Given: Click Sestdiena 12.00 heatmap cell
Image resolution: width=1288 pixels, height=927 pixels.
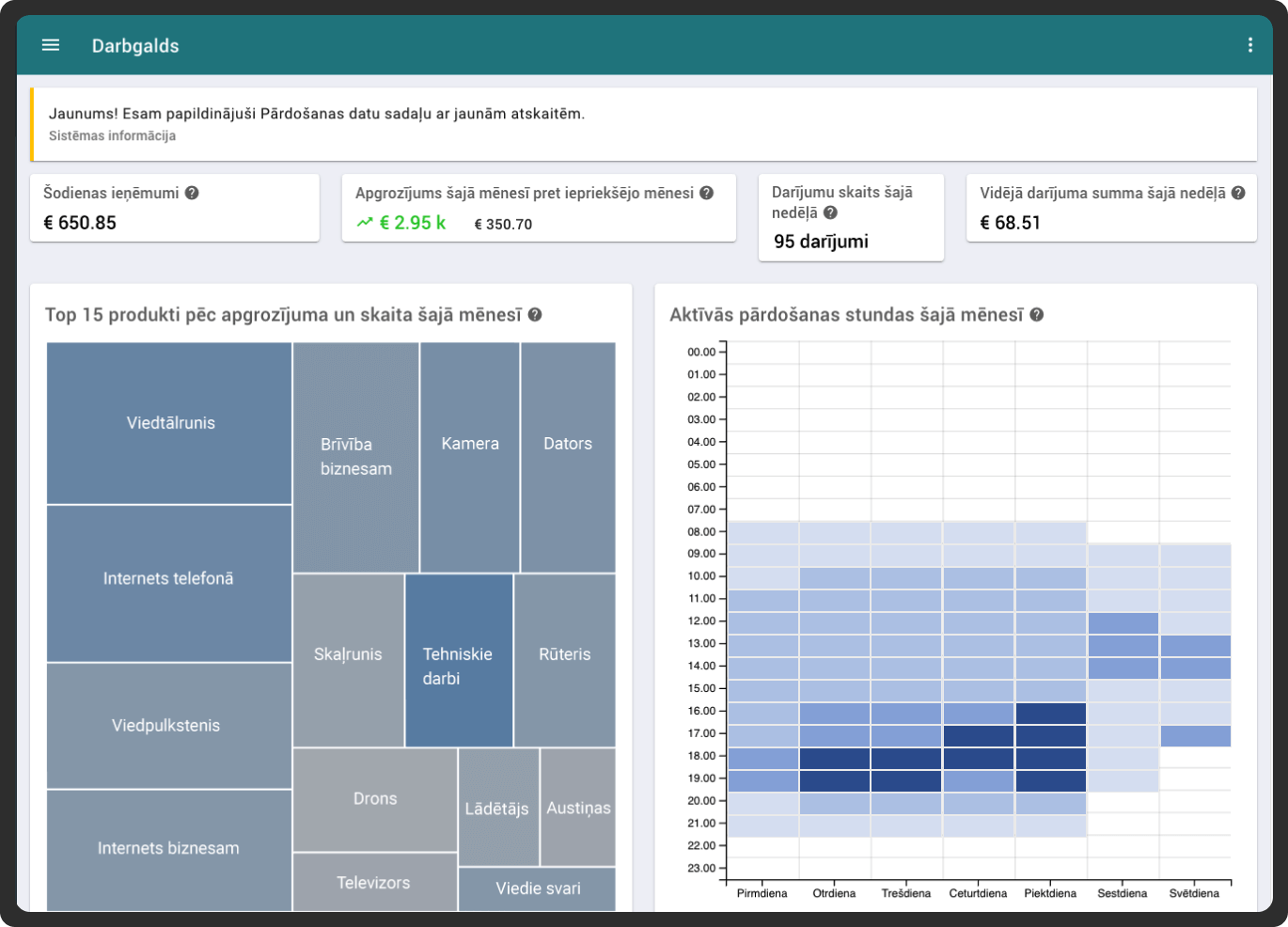Looking at the screenshot, I should pos(1123,623).
